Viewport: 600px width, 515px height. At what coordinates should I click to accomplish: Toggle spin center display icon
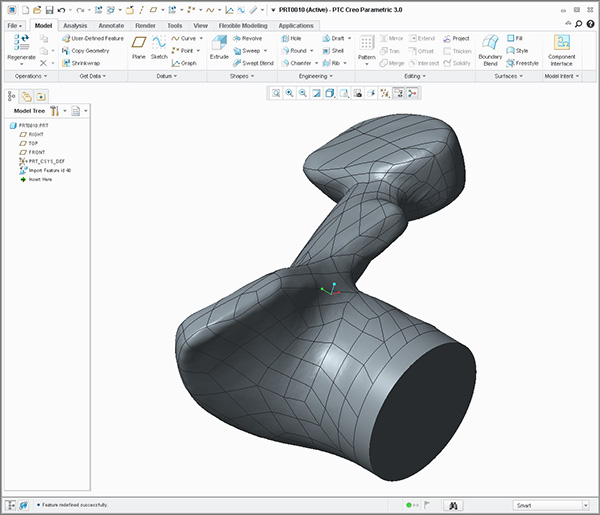coord(412,93)
